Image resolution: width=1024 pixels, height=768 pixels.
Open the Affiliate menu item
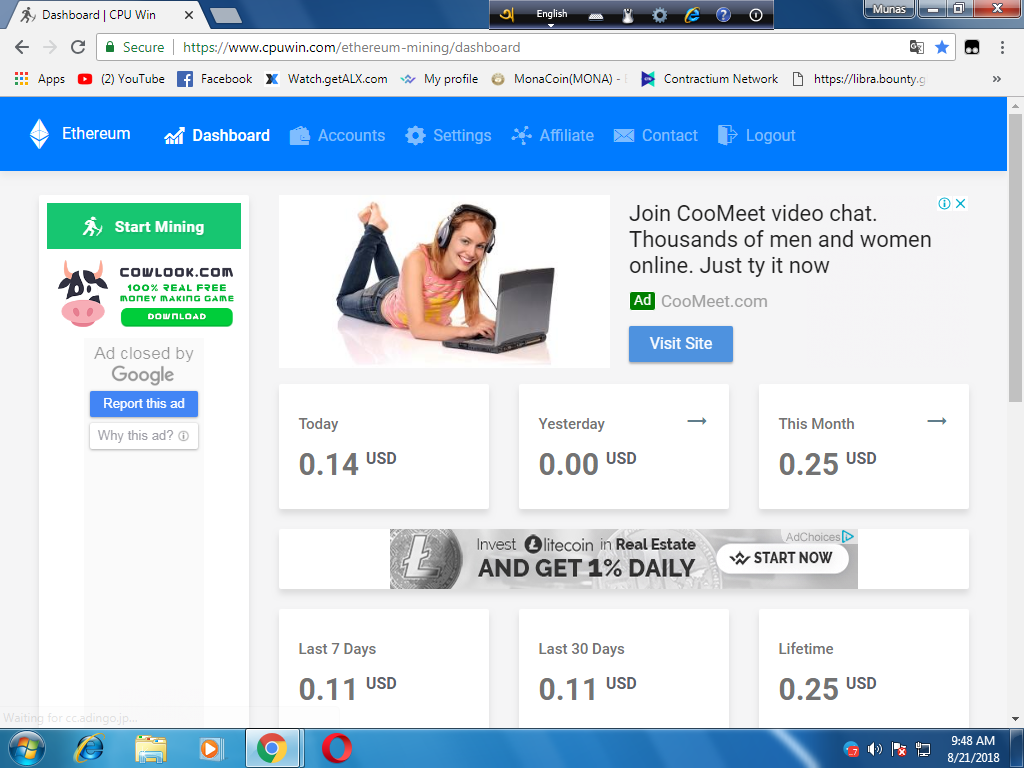pyautogui.click(x=552, y=135)
